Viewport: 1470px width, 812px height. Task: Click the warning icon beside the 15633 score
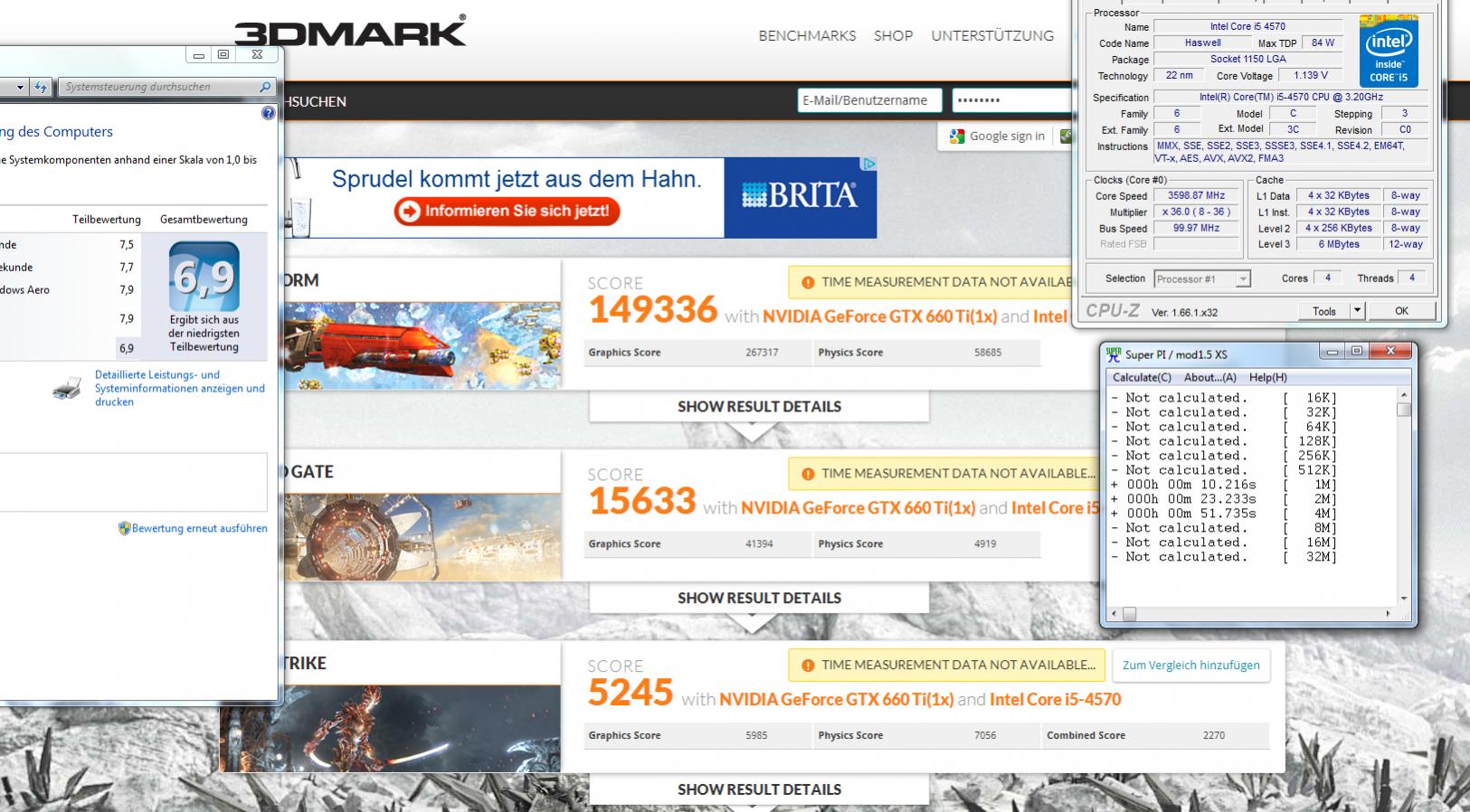pos(807,474)
